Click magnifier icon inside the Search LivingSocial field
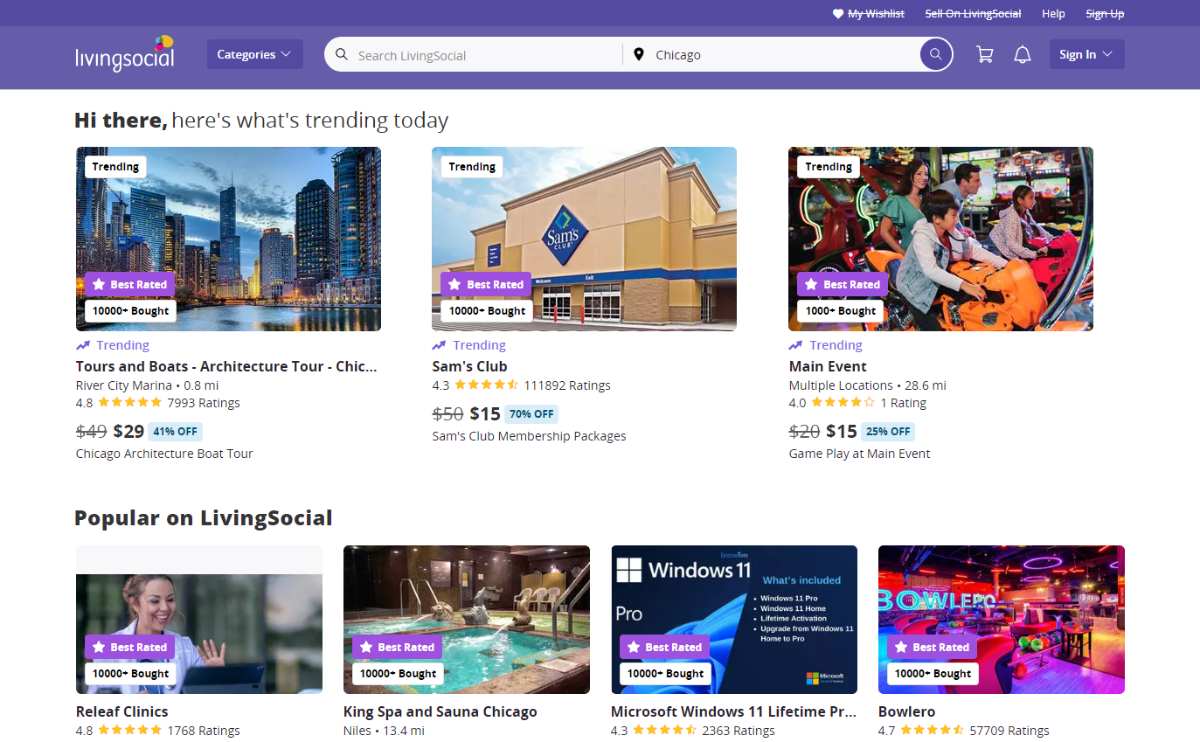 pos(342,55)
